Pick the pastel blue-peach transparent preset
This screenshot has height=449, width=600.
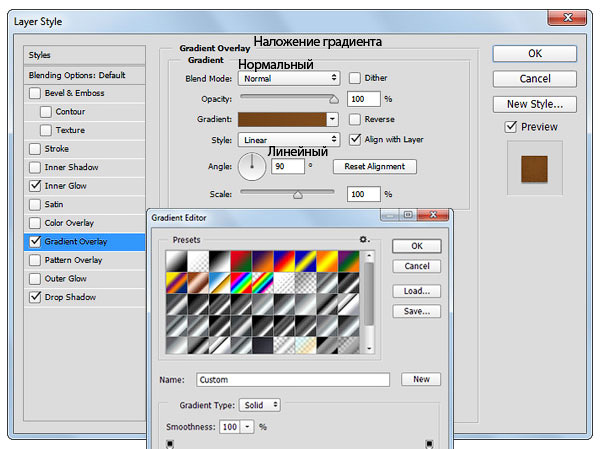[305, 345]
